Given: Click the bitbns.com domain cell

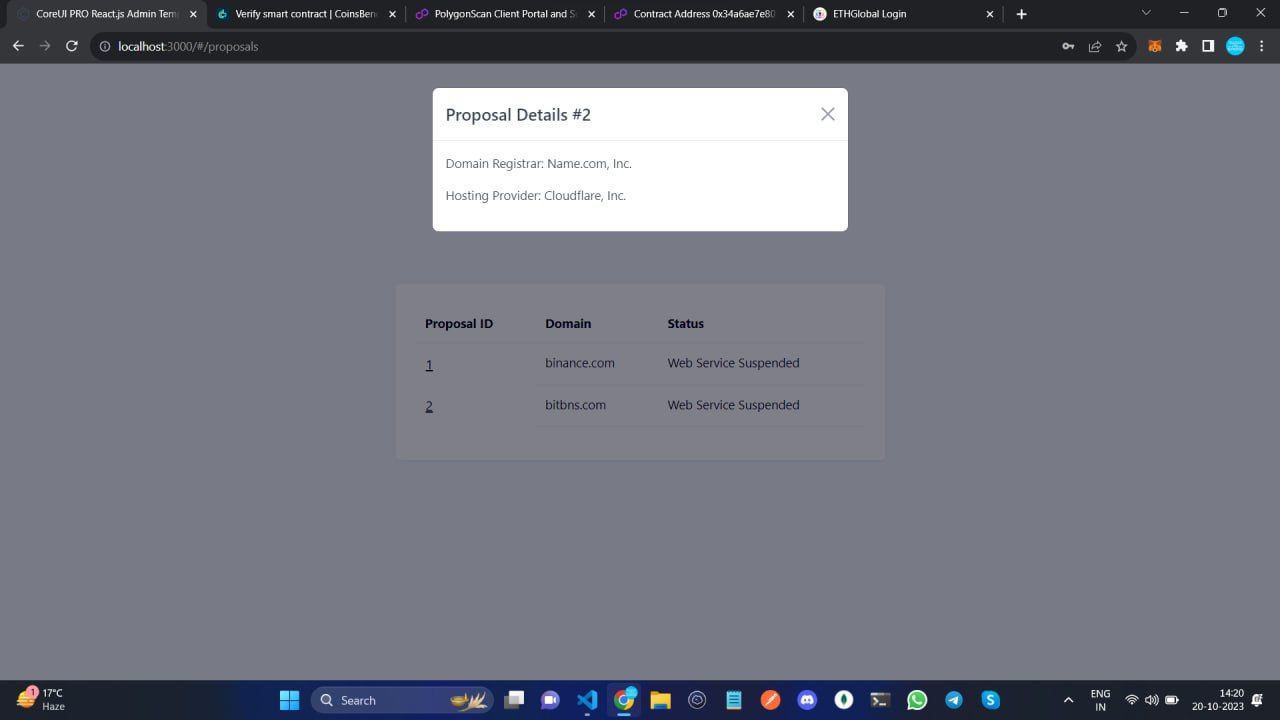Looking at the screenshot, I should click(576, 405).
